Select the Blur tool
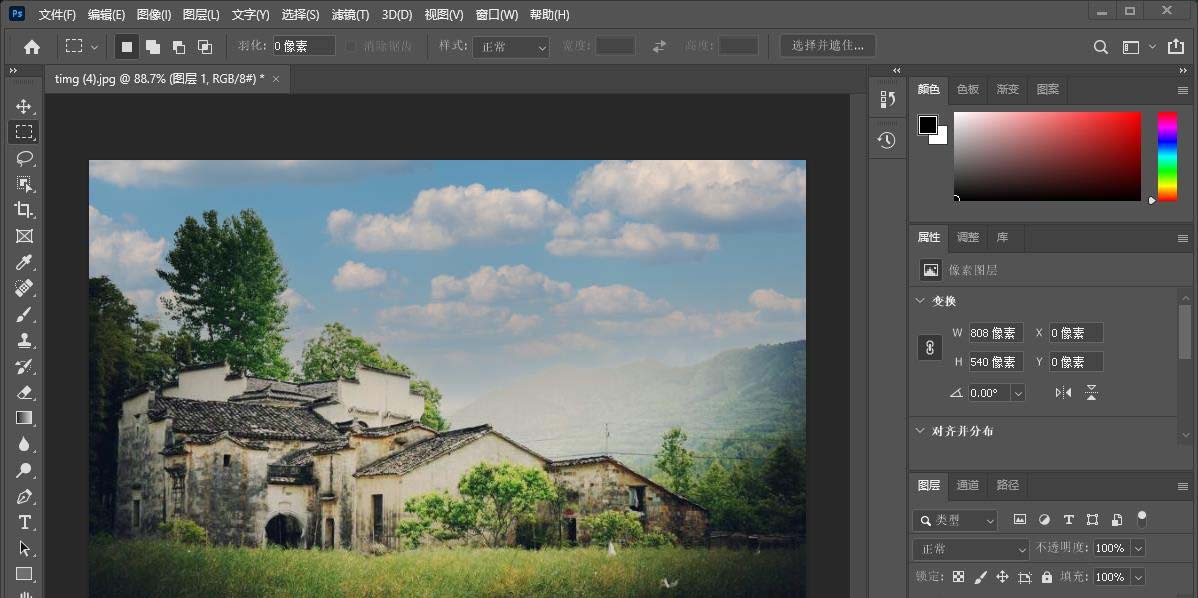This screenshot has width=1198, height=598. 24,444
